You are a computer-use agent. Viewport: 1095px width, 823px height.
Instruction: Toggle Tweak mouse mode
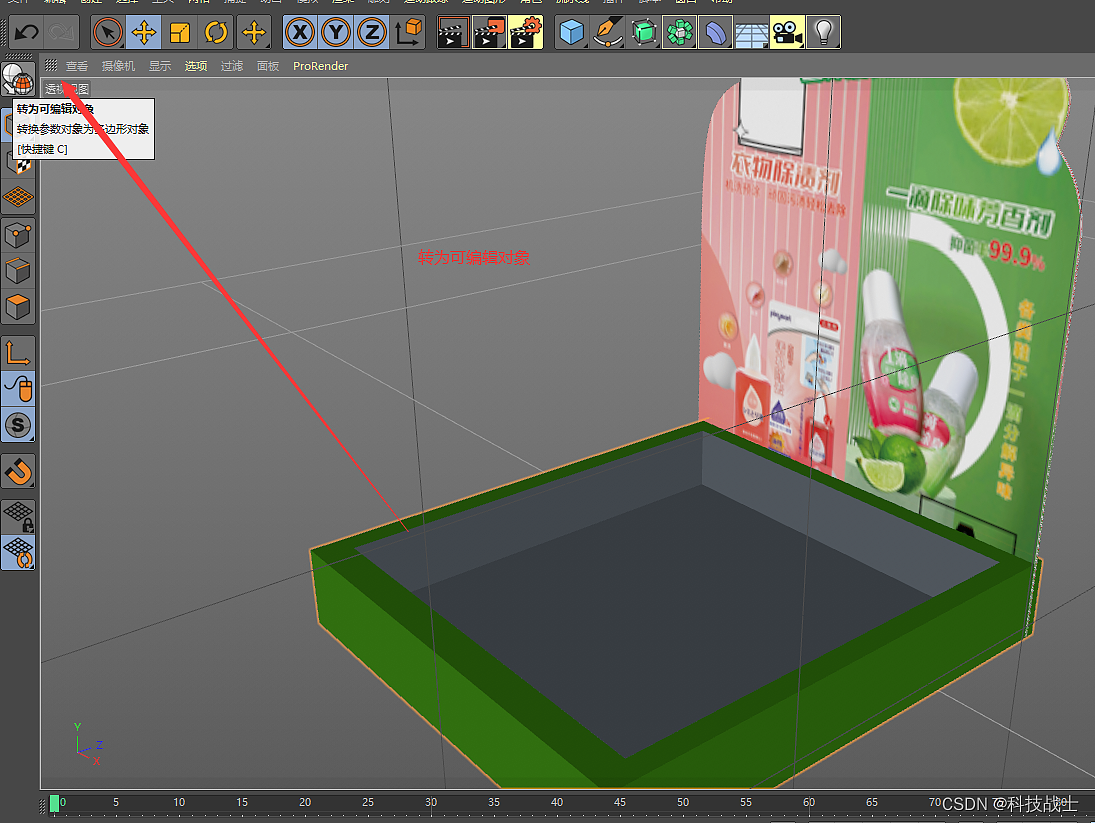point(18,389)
